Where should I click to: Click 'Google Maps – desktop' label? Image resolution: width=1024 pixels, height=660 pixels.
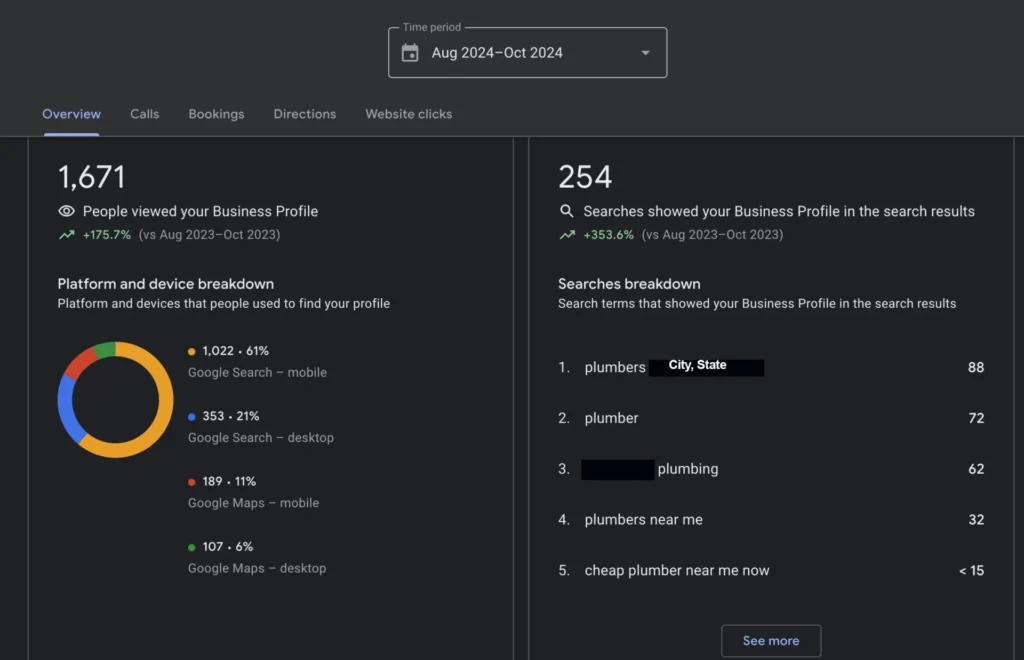pyautogui.click(x=257, y=568)
